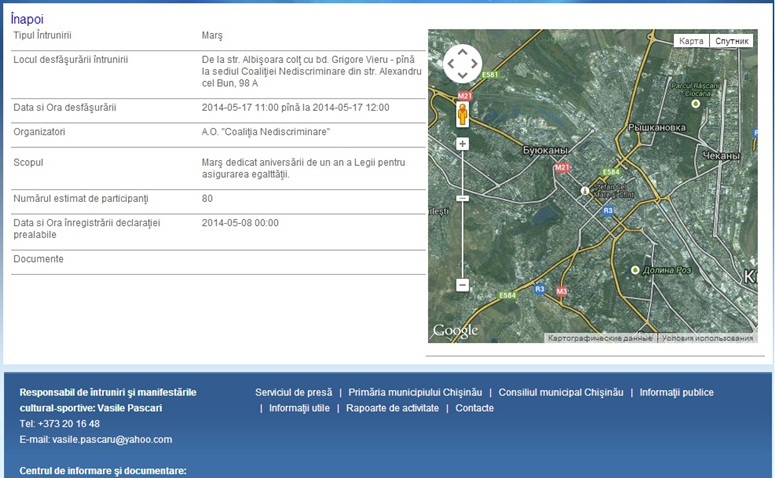Viewport: 775px width, 478px height.
Task: Open Serviciul de presă footer link
Action: coord(294,392)
